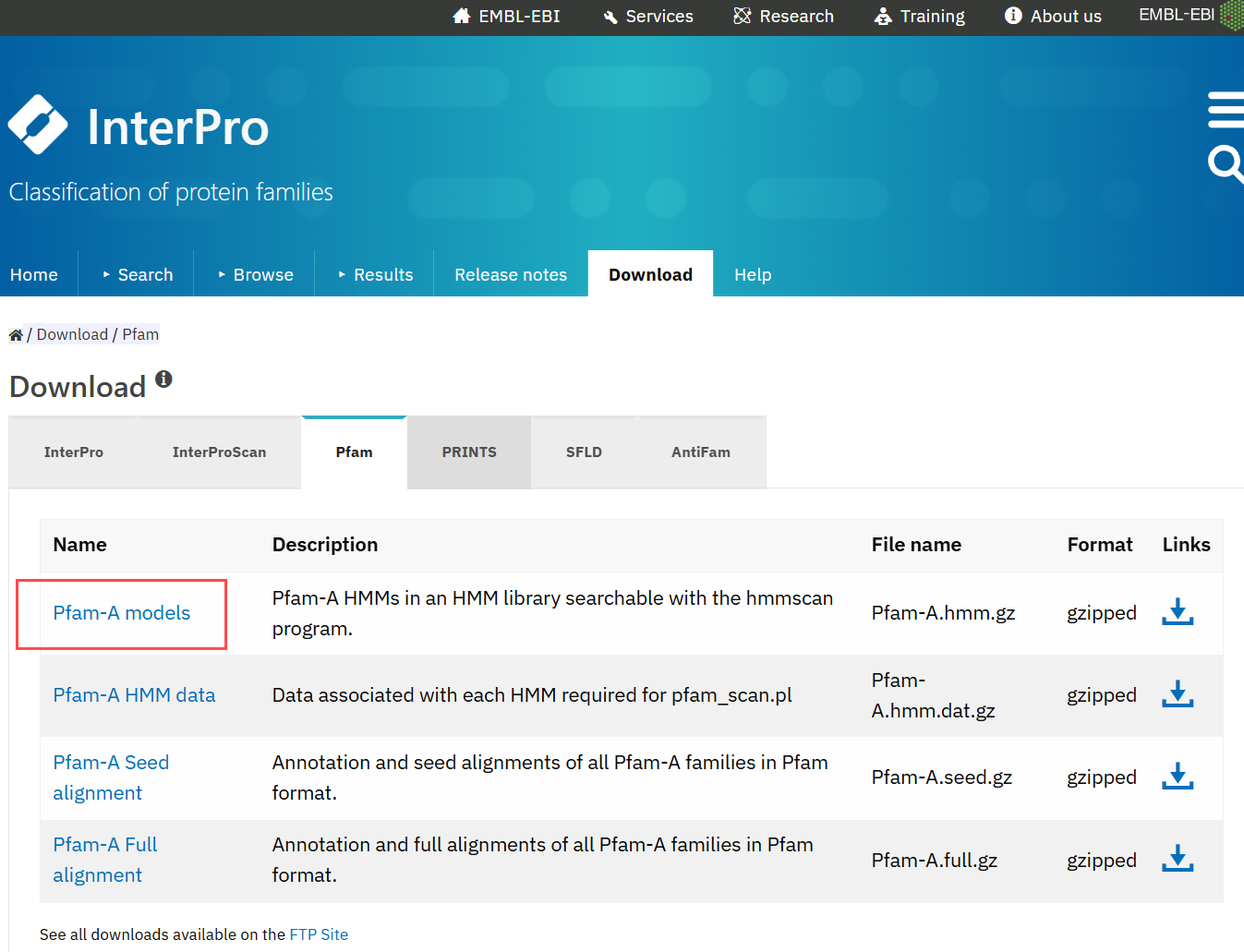Switch to the InterProScan download tab
Viewport: 1244px width, 952px height.
coord(219,452)
